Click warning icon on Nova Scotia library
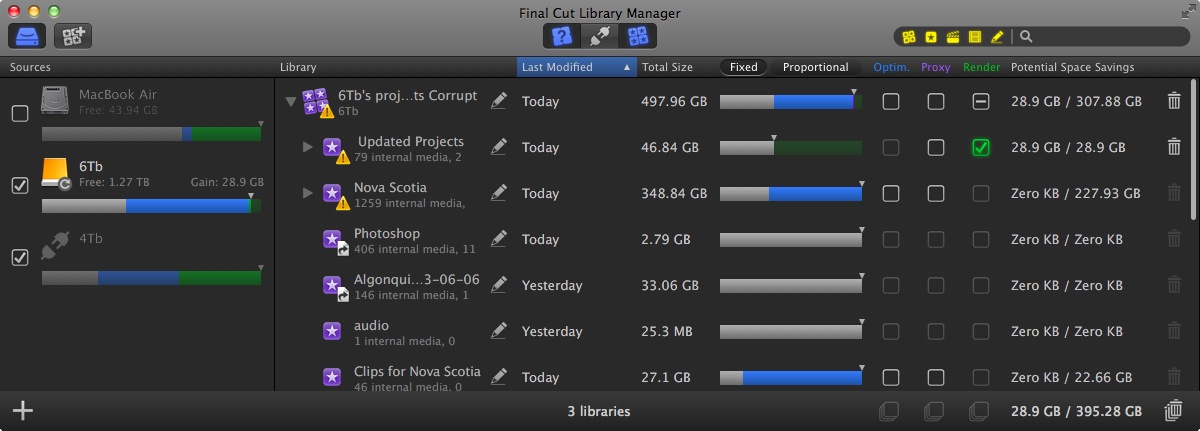1200x431 pixels. (x=343, y=203)
